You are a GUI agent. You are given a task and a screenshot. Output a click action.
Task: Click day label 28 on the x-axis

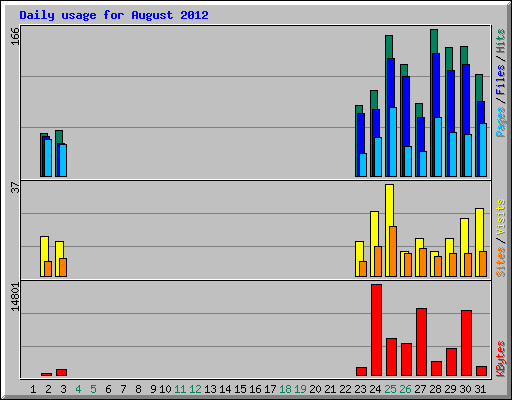[x=435, y=389]
